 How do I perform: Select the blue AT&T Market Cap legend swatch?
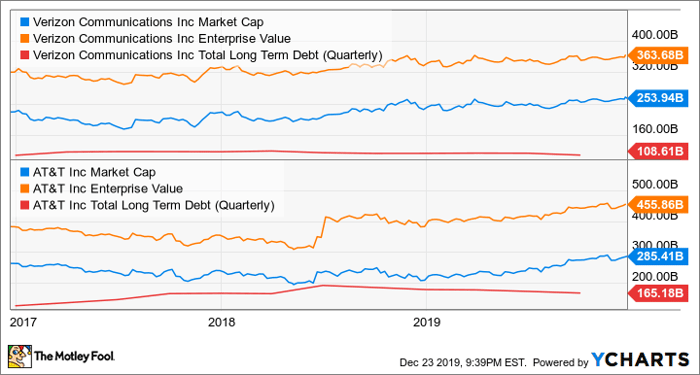[x=25, y=172]
